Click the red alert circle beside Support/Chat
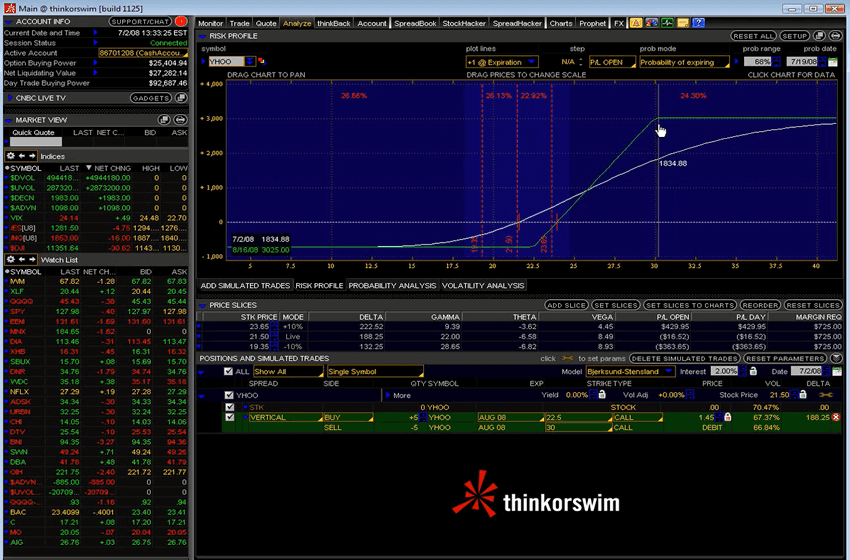This screenshot has height=560, width=850. (x=181, y=22)
